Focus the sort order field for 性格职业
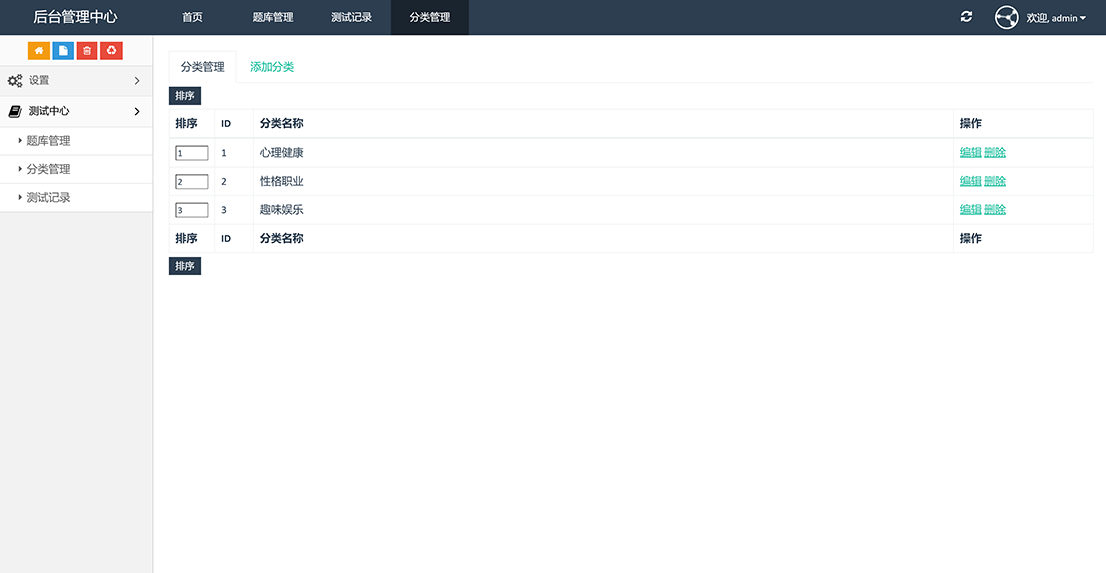The height and width of the screenshot is (573, 1106). click(192, 182)
